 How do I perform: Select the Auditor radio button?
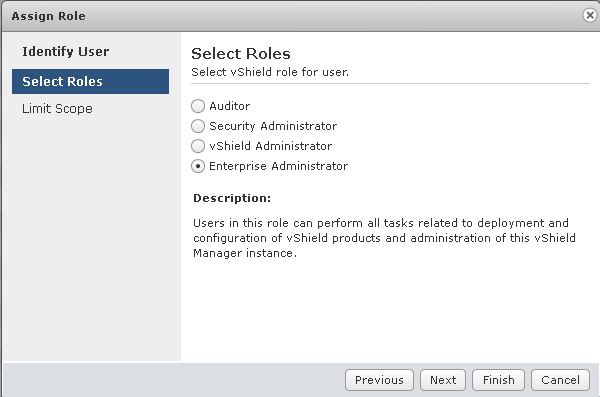pos(198,106)
